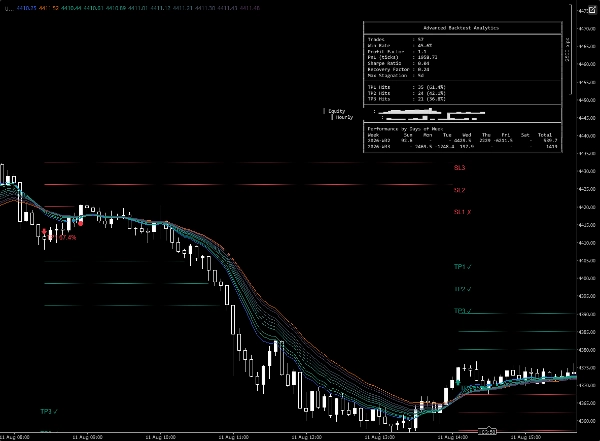Select the TP1 take-profit label beside SL labels
Viewport: 600px width, 441px height.
pyautogui.click(x=463, y=267)
